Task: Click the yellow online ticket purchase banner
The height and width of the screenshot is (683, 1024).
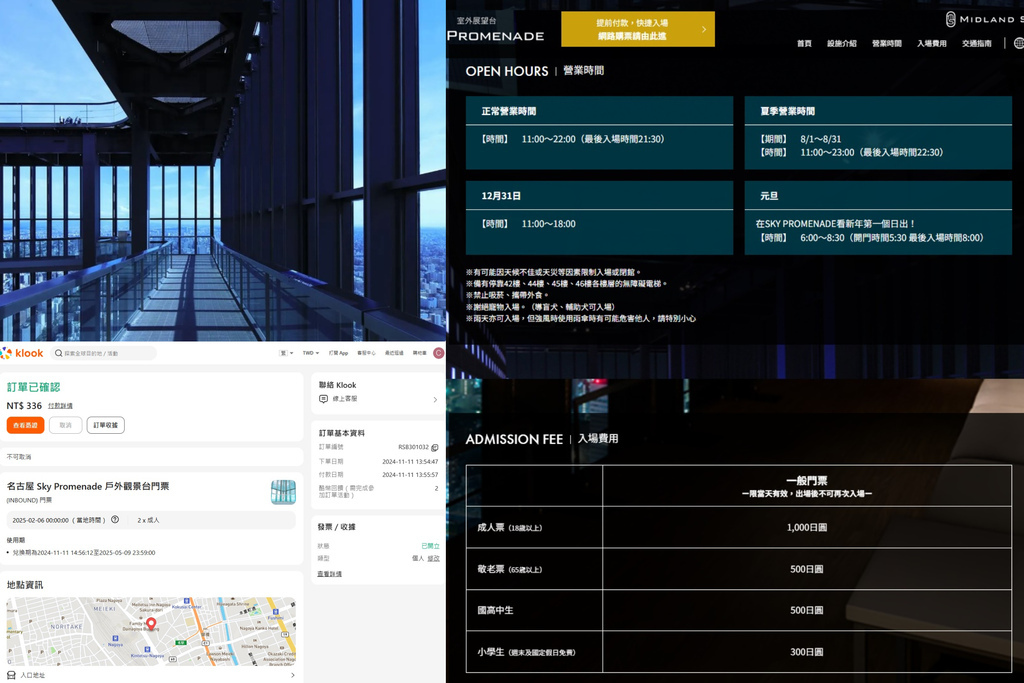Action: (x=637, y=29)
